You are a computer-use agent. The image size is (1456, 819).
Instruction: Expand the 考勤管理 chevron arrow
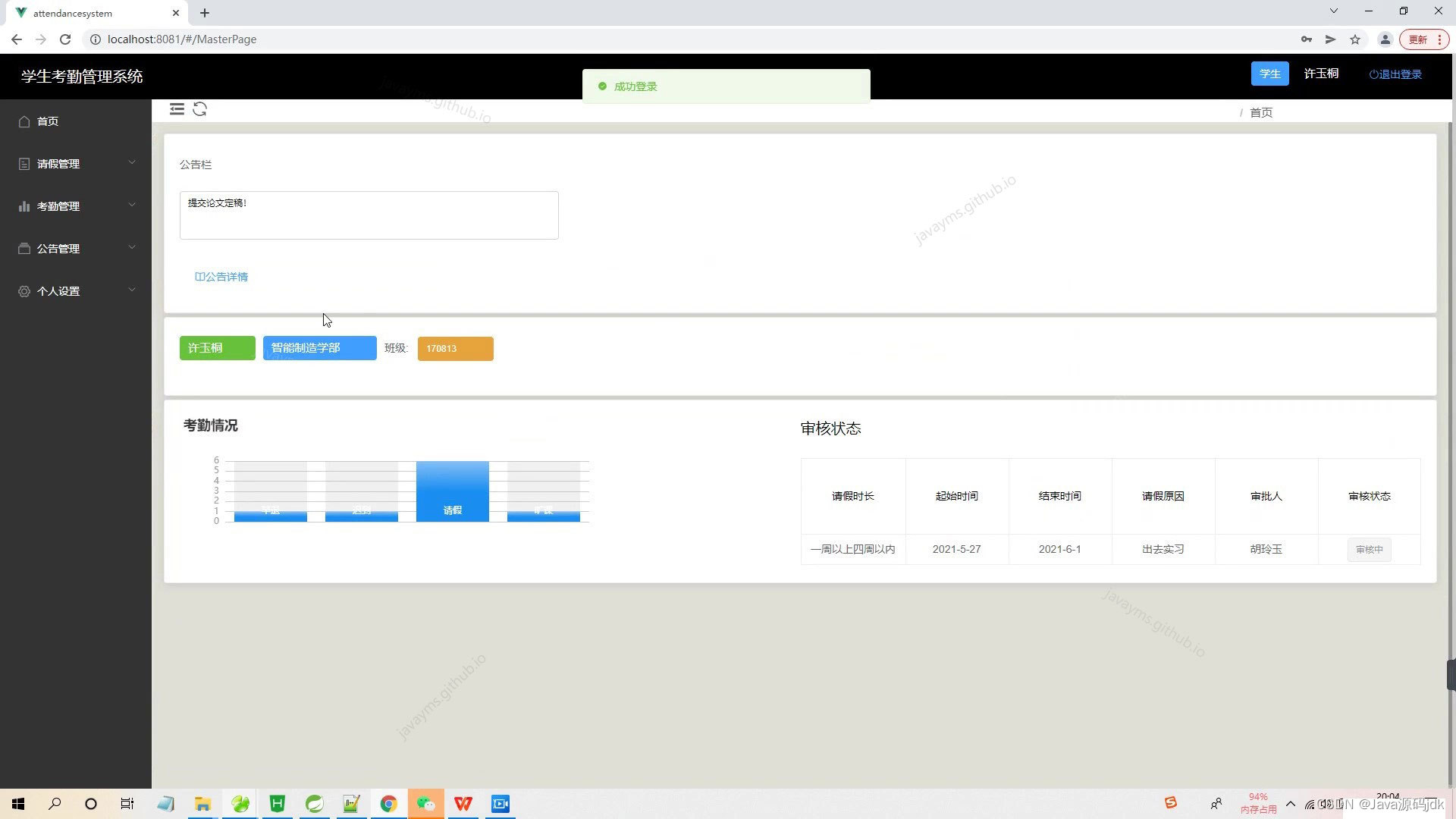tap(132, 206)
